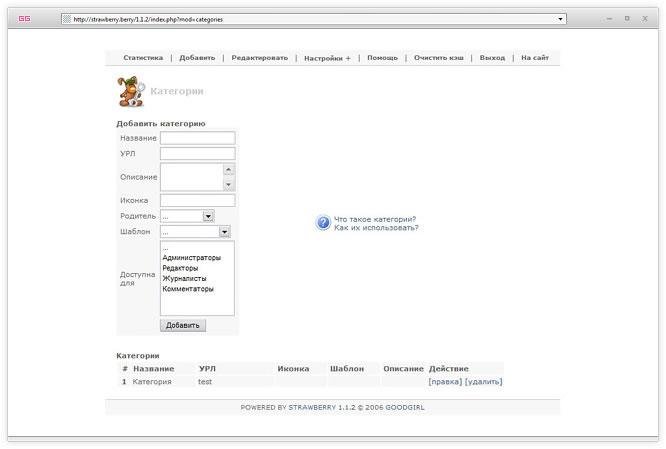Click into the УРЛ input field
The image size is (666, 449).
tap(198, 154)
